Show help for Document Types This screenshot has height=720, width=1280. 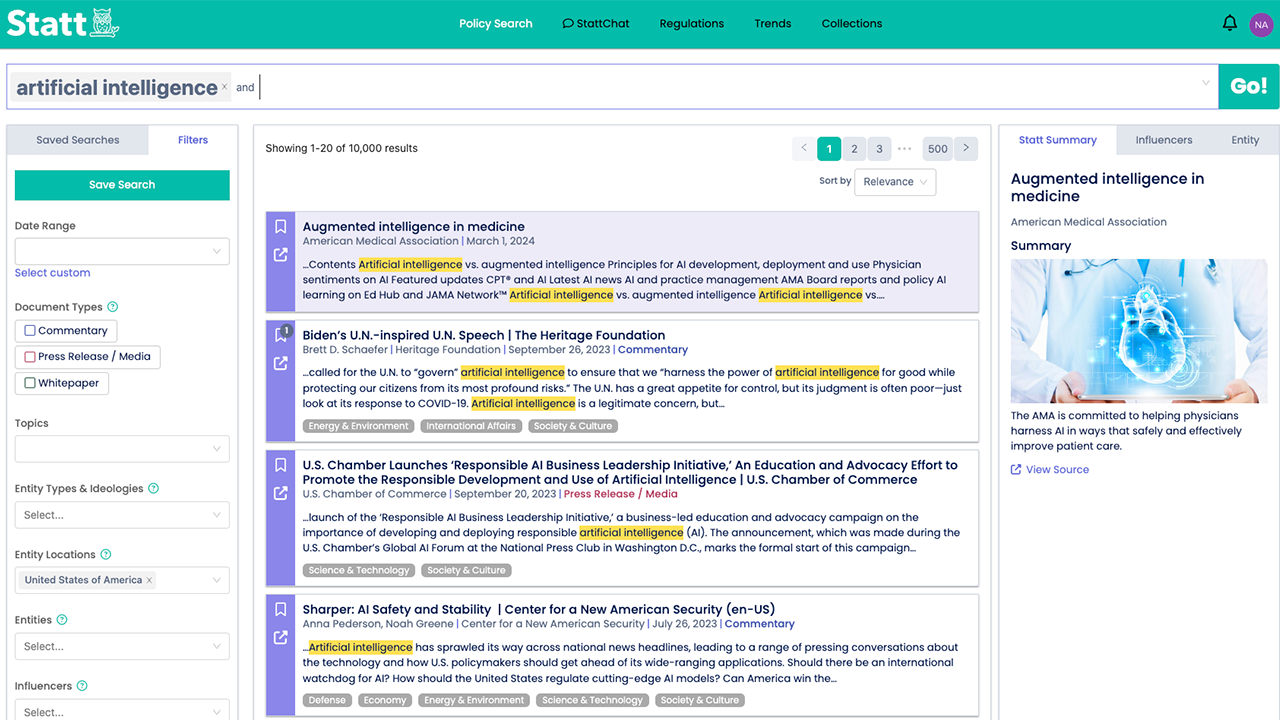[113, 307]
